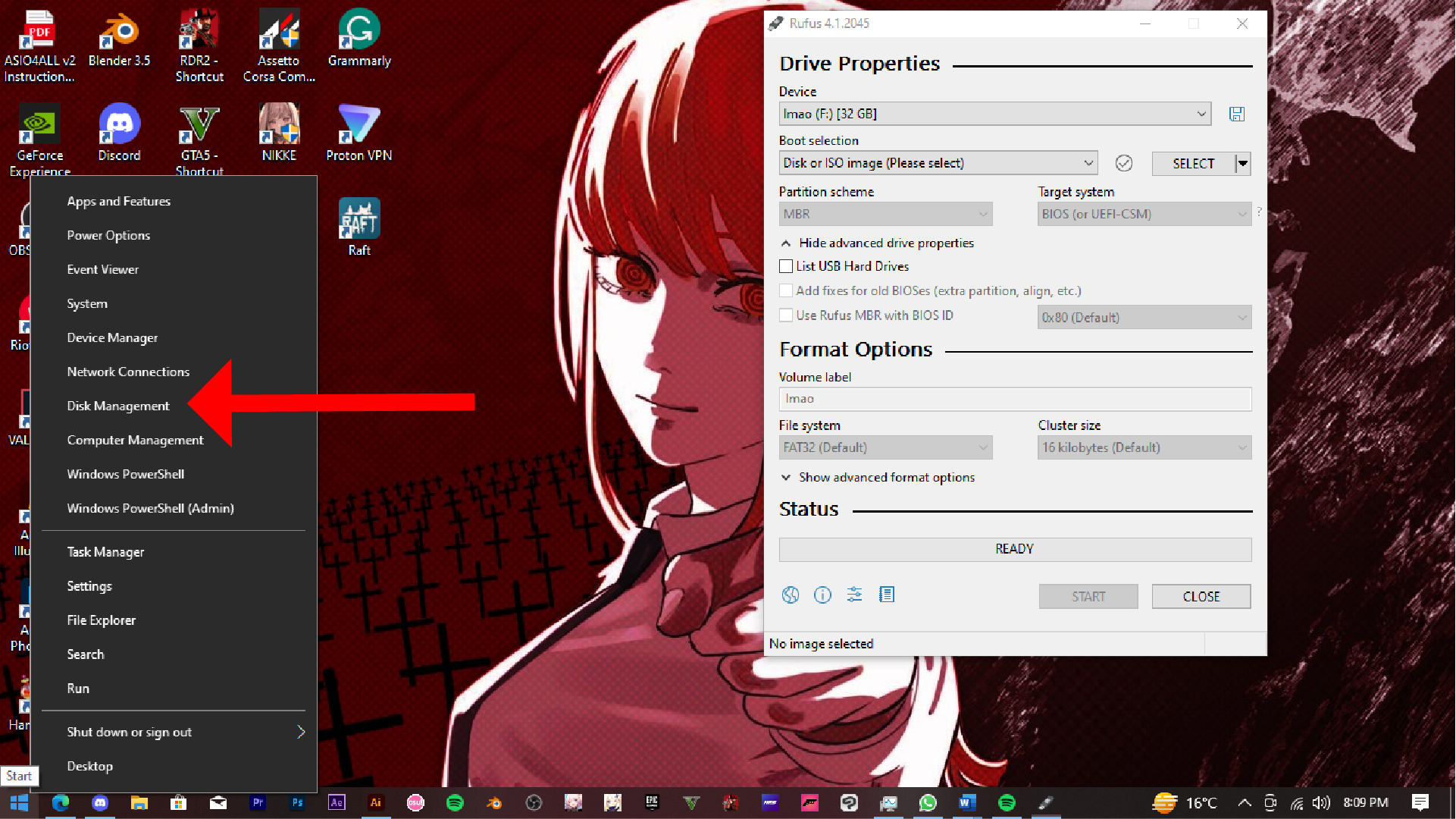Open the Partition scheme MBR dropdown
The width and height of the screenshot is (1456, 819).
(x=886, y=214)
